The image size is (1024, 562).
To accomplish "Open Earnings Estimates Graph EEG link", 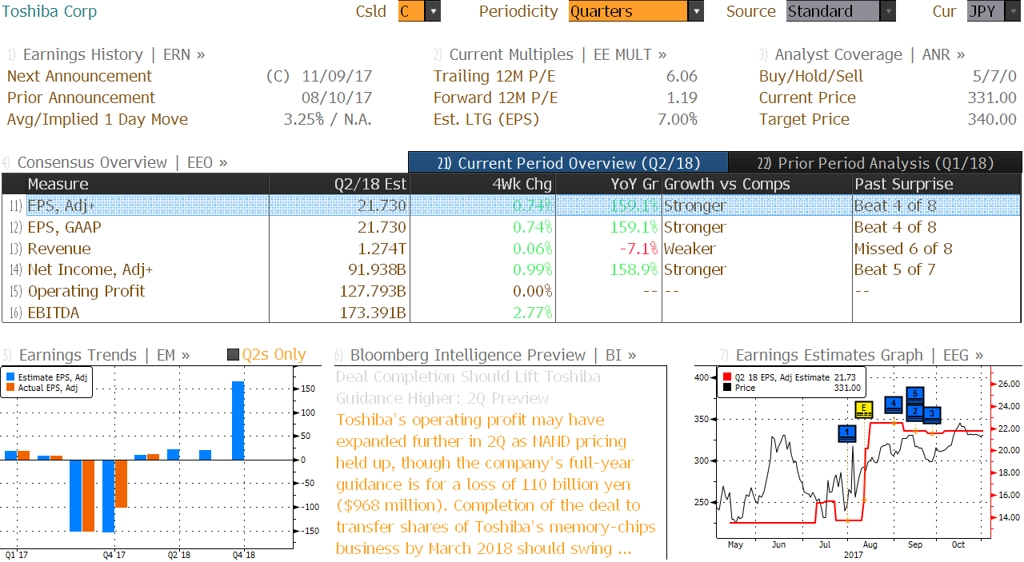I will (852, 355).
